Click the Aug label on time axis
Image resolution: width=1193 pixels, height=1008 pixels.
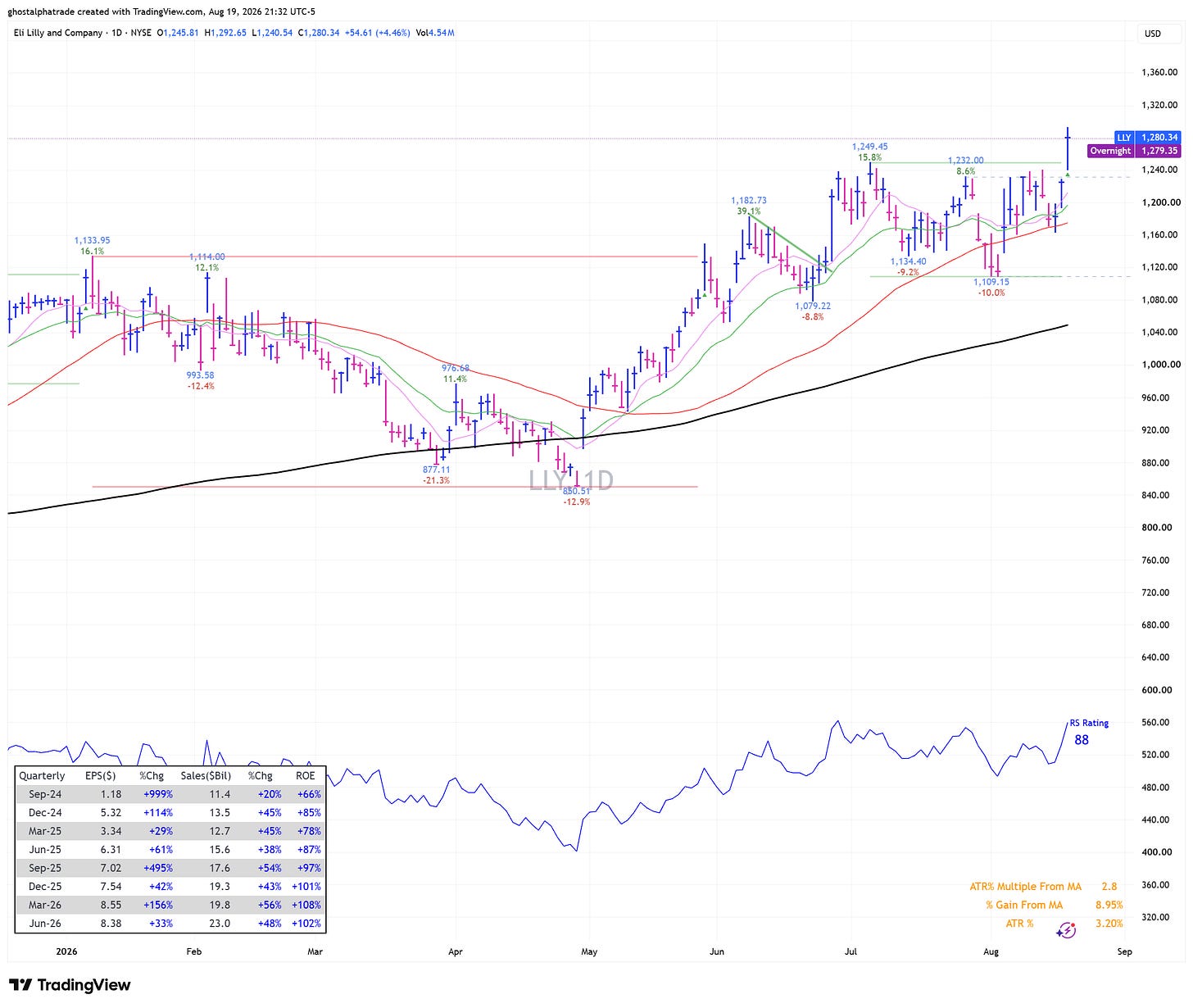click(991, 951)
